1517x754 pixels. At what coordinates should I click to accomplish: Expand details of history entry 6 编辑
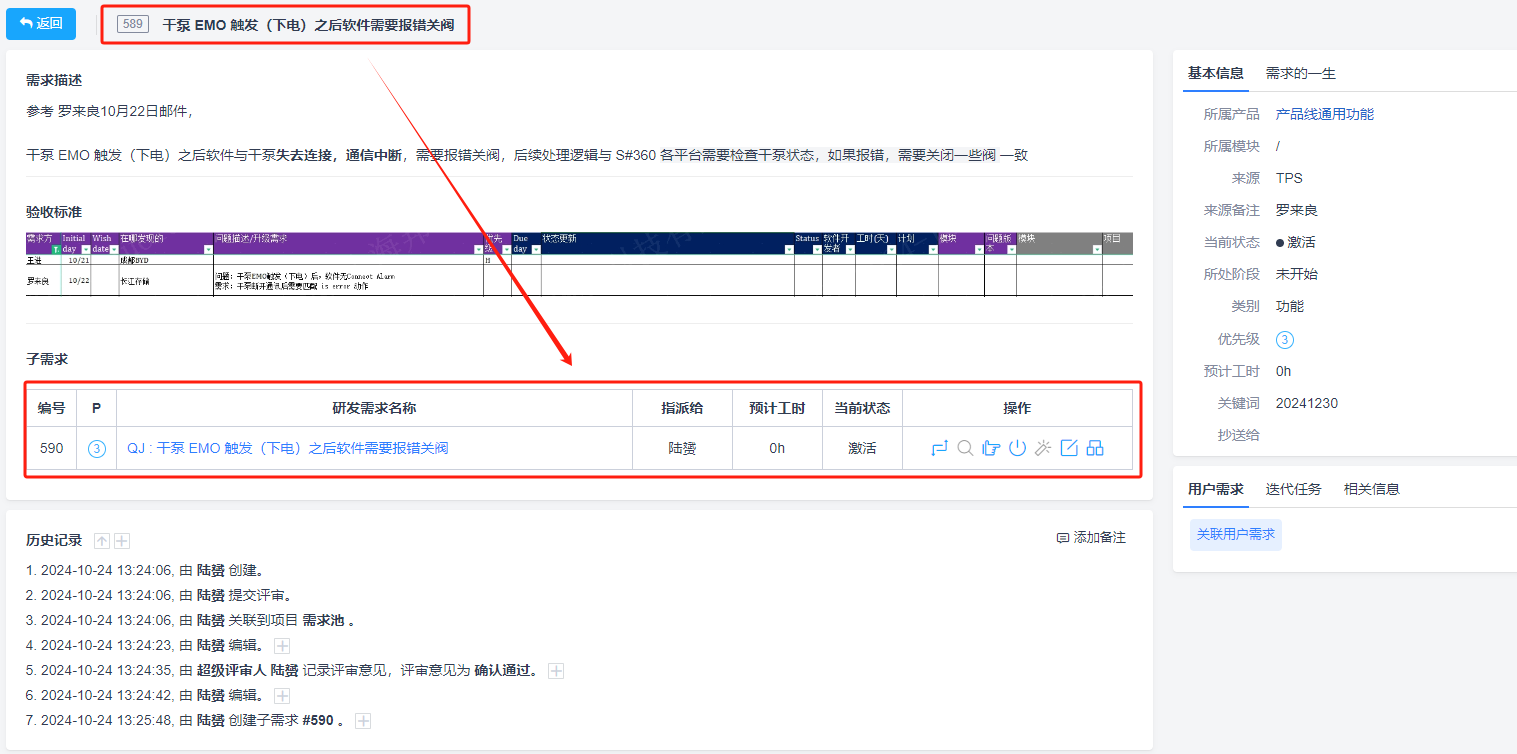(282, 696)
